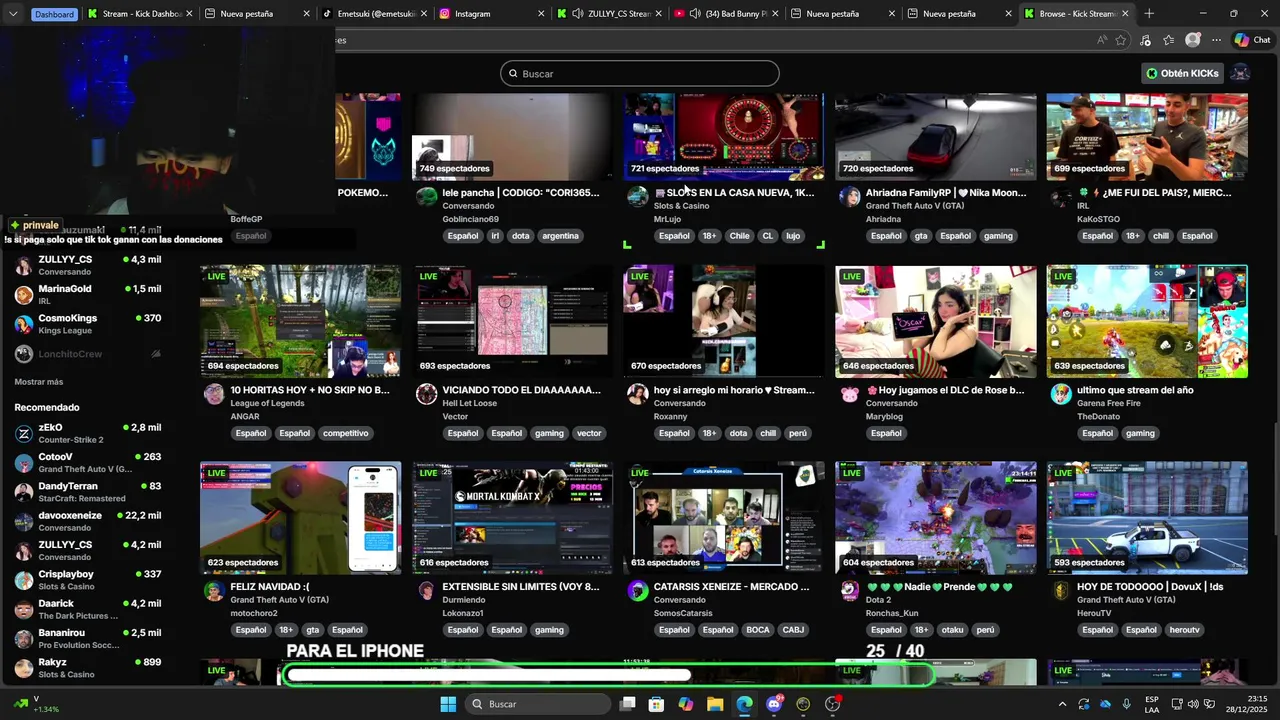The height and width of the screenshot is (720, 1280).
Task: Select the 'otaku' tag under Ronchas_Kun
Action: coord(952,630)
